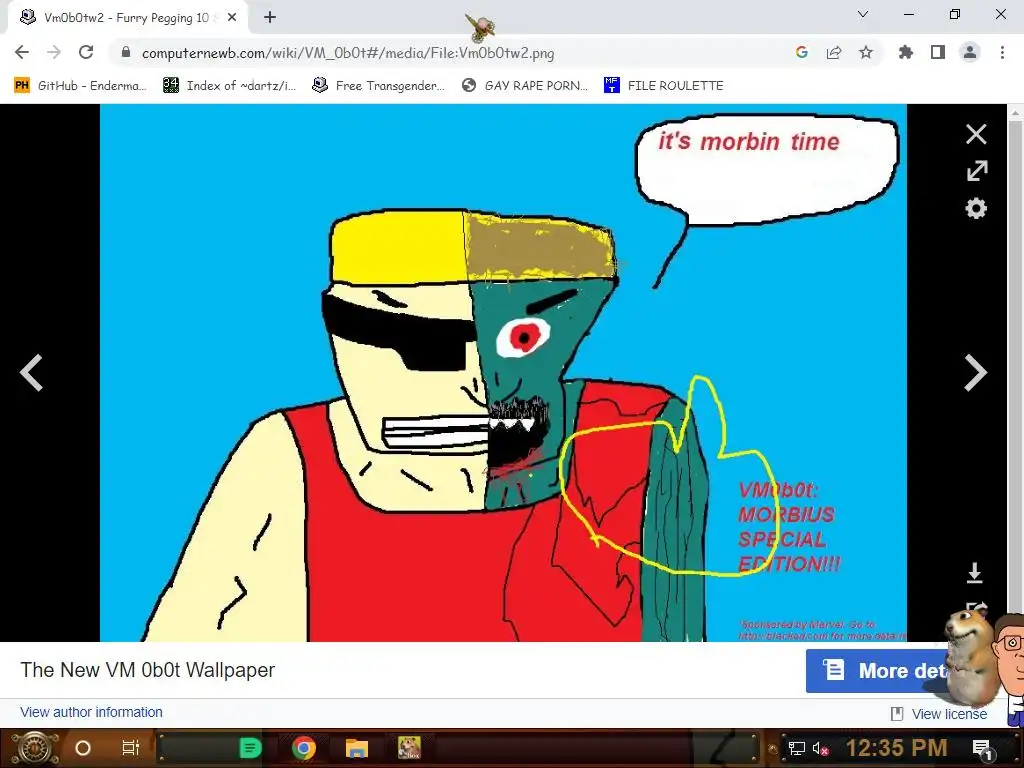Bookmark this page with the star

(866, 52)
